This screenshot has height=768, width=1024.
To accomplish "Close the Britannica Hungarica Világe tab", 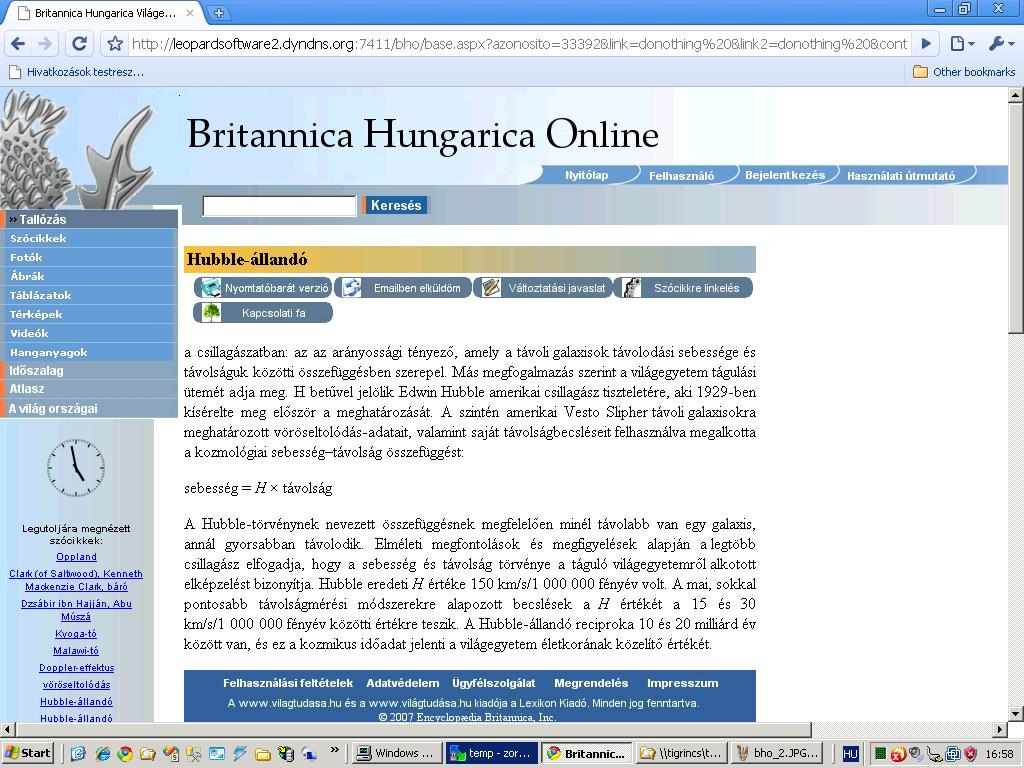I will [190, 12].
